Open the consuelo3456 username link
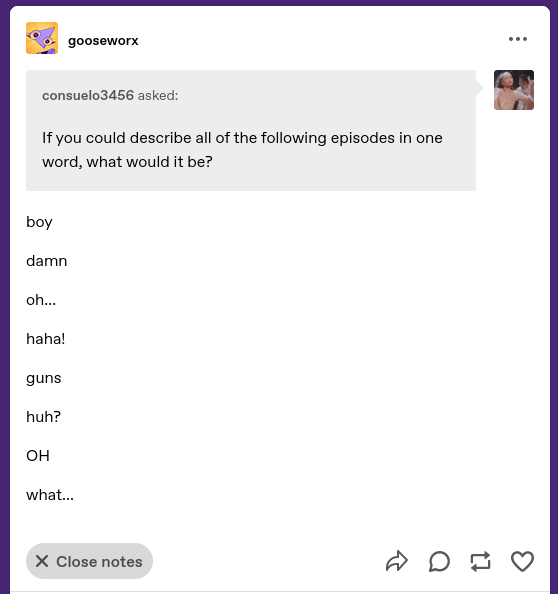The height and width of the screenshot is (594, 558). [88, 95]
